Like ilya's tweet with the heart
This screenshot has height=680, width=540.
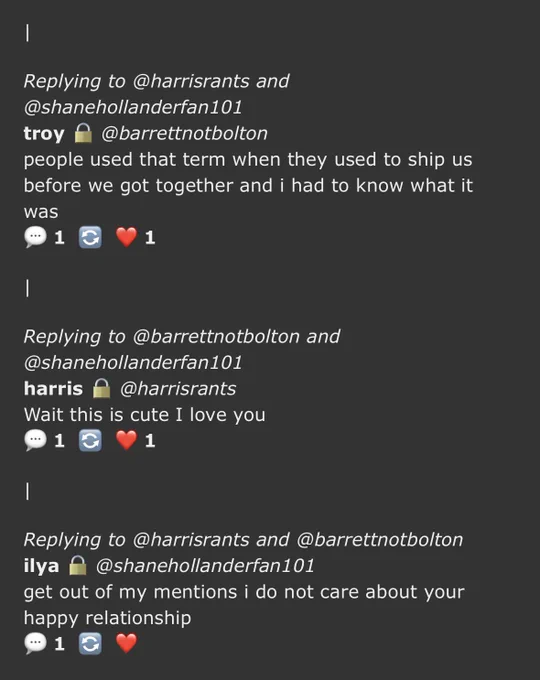tap(127, 643)
